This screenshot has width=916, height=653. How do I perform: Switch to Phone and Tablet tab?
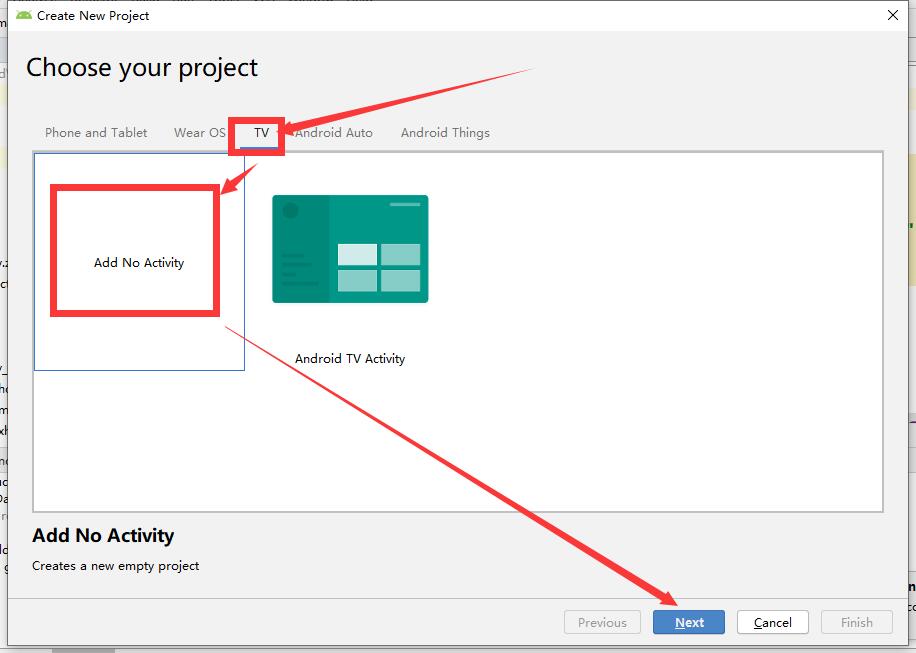[96, 133]
